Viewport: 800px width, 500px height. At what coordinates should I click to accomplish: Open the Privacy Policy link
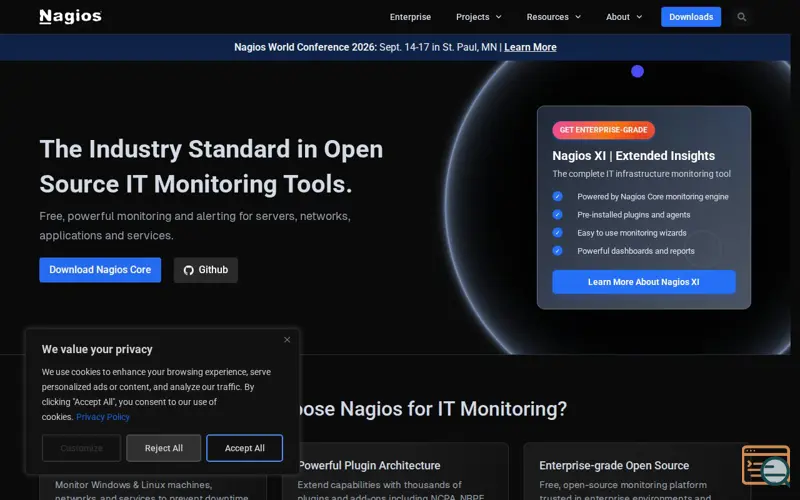[103, 417]
